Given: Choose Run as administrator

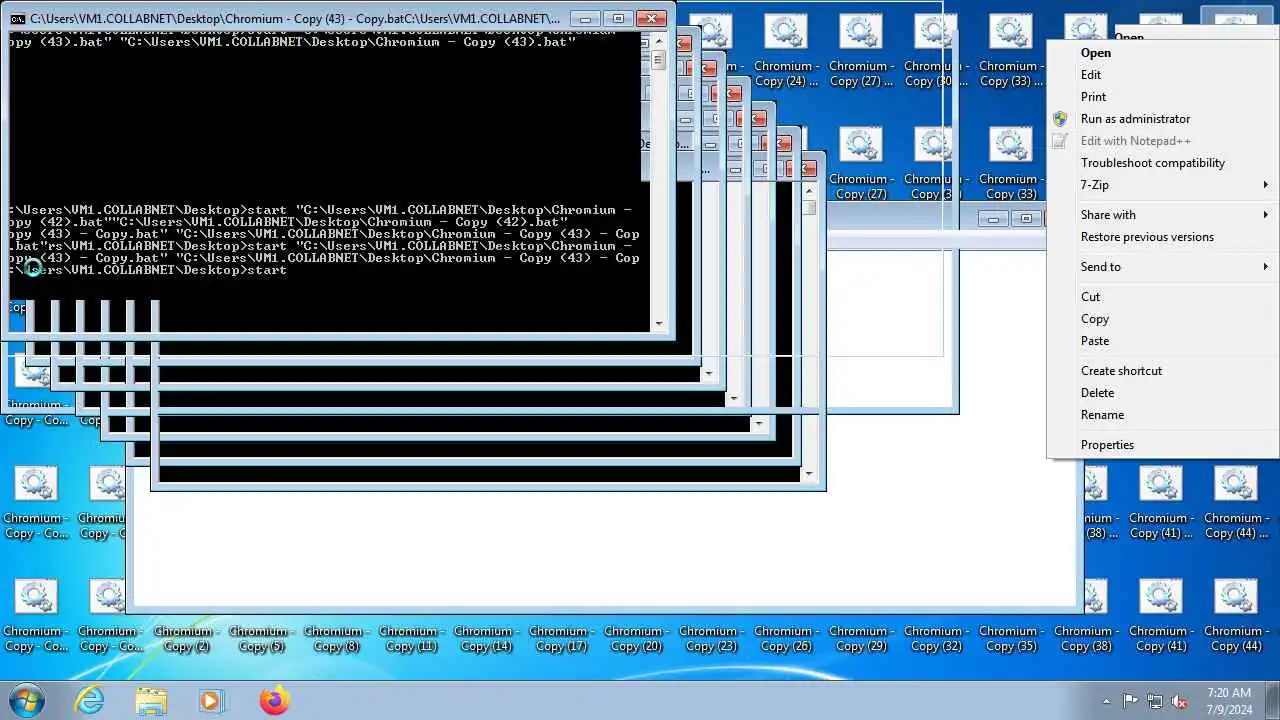Looking at the screenshot, I should pos(1163,119).
